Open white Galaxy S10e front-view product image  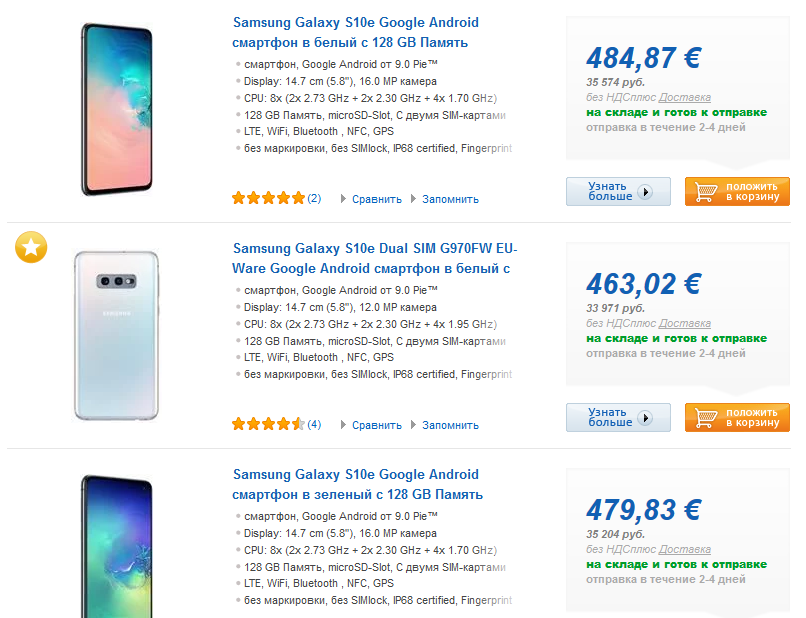117,108
